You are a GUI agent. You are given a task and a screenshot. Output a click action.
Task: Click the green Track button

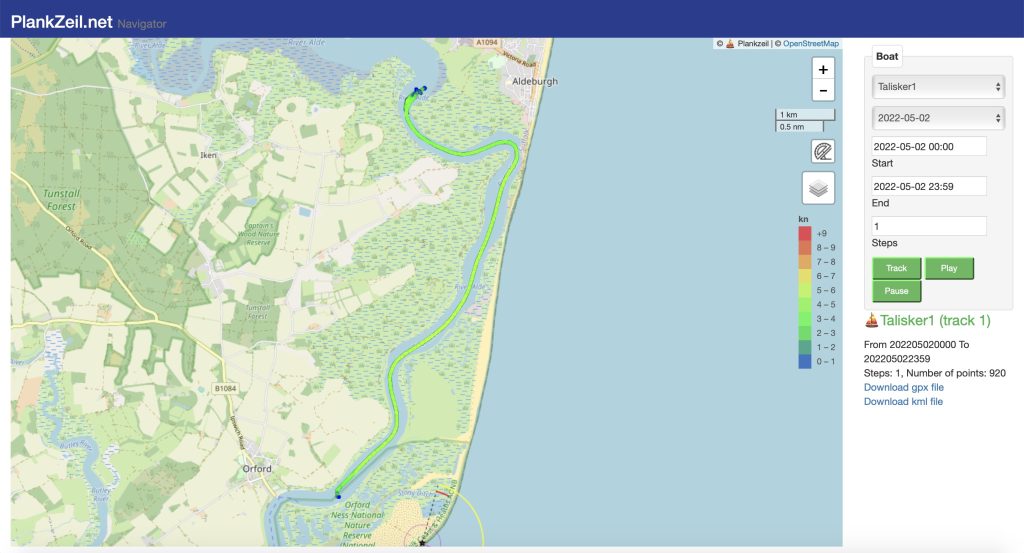pos(897,268)
